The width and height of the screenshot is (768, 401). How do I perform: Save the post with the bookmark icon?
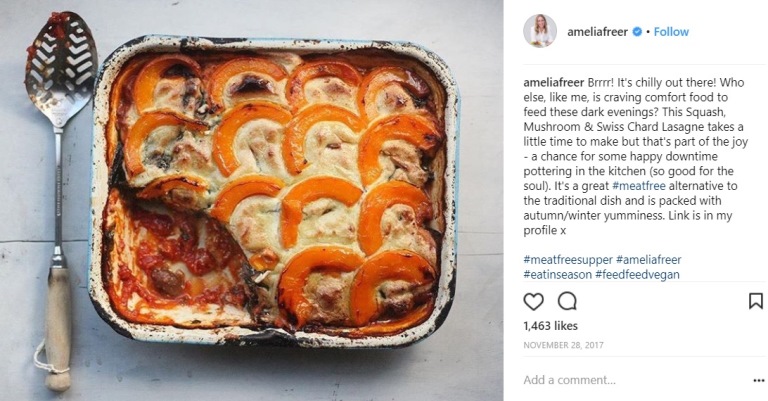coord(756,301)
